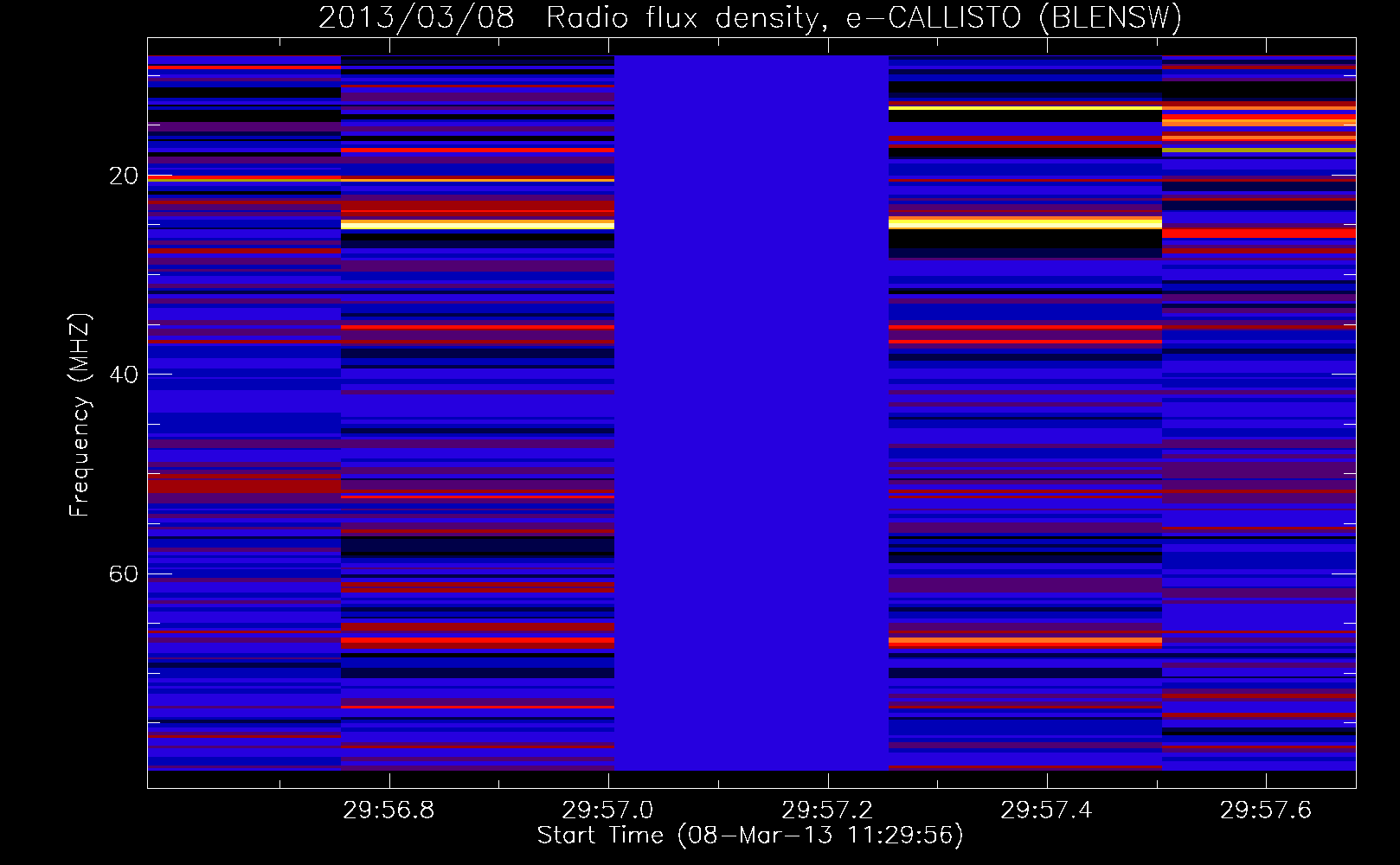Viewport: 1400px width, 865px height.
Task: Click the time tick label "29:57.2"
Action: tap(827, 810)
